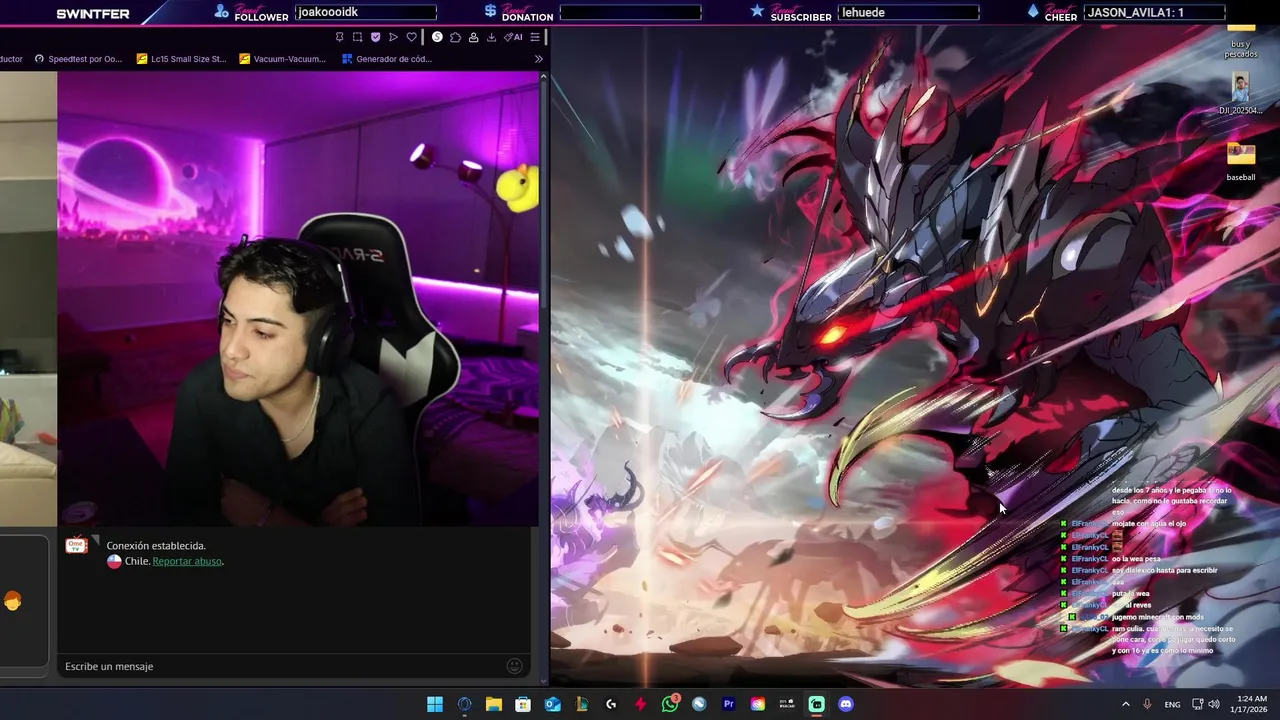Screen dimensions: 1280x720
Task: Open the browser profile account icon
Action: (x=473, y=37)
